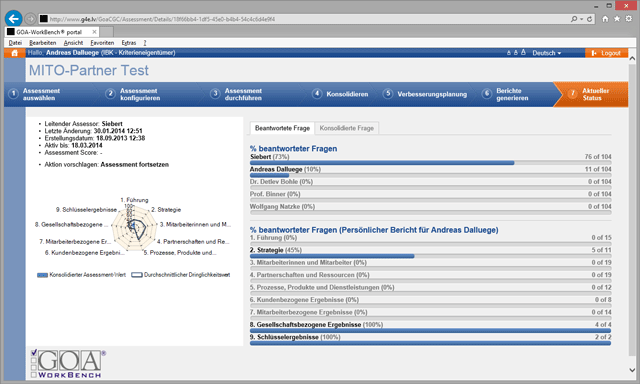The height and width of the screenshot is (384, 640).
Task: Go to step 5 Verbesserungsplanung
Action: tap(425, 94)
